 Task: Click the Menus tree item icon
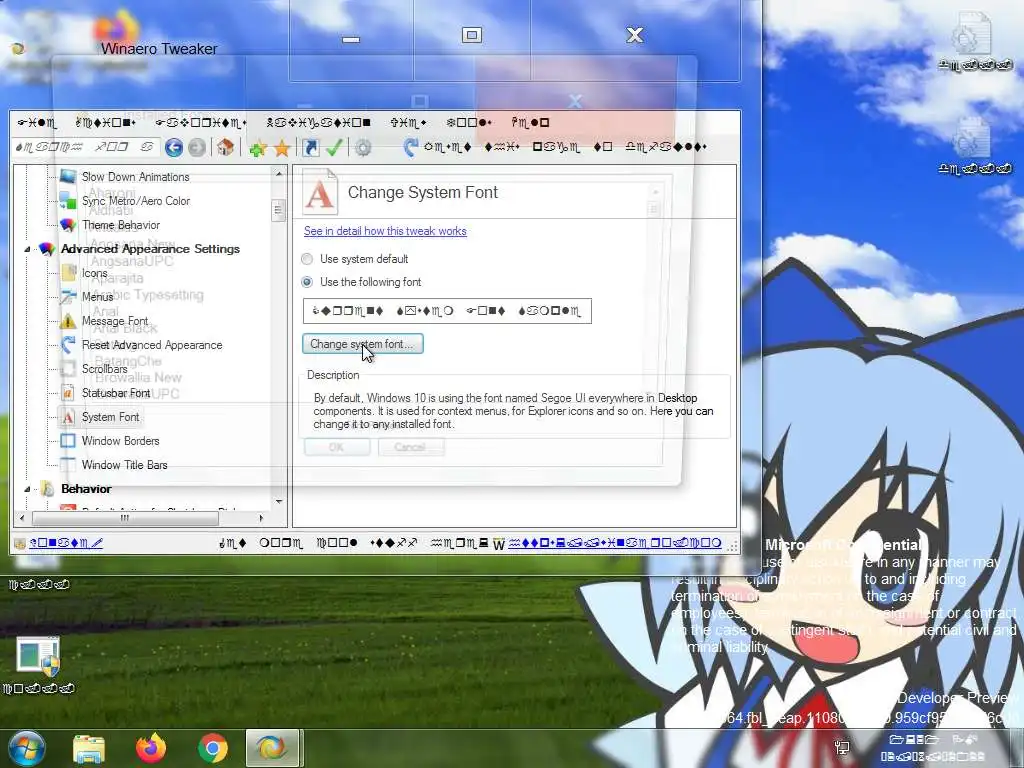[69, 297]
